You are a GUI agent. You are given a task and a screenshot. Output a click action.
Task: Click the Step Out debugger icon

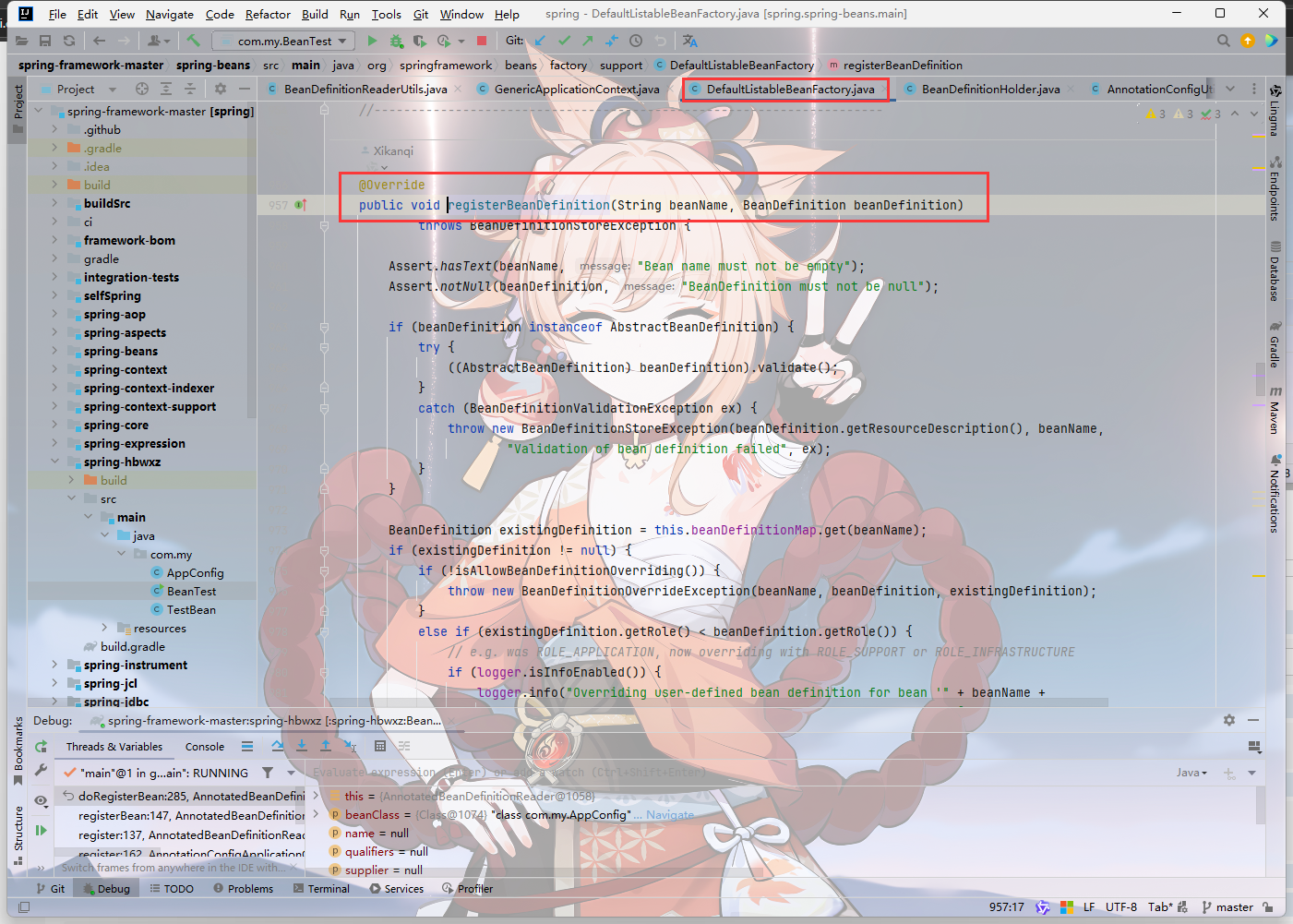[x=326, y=746]
